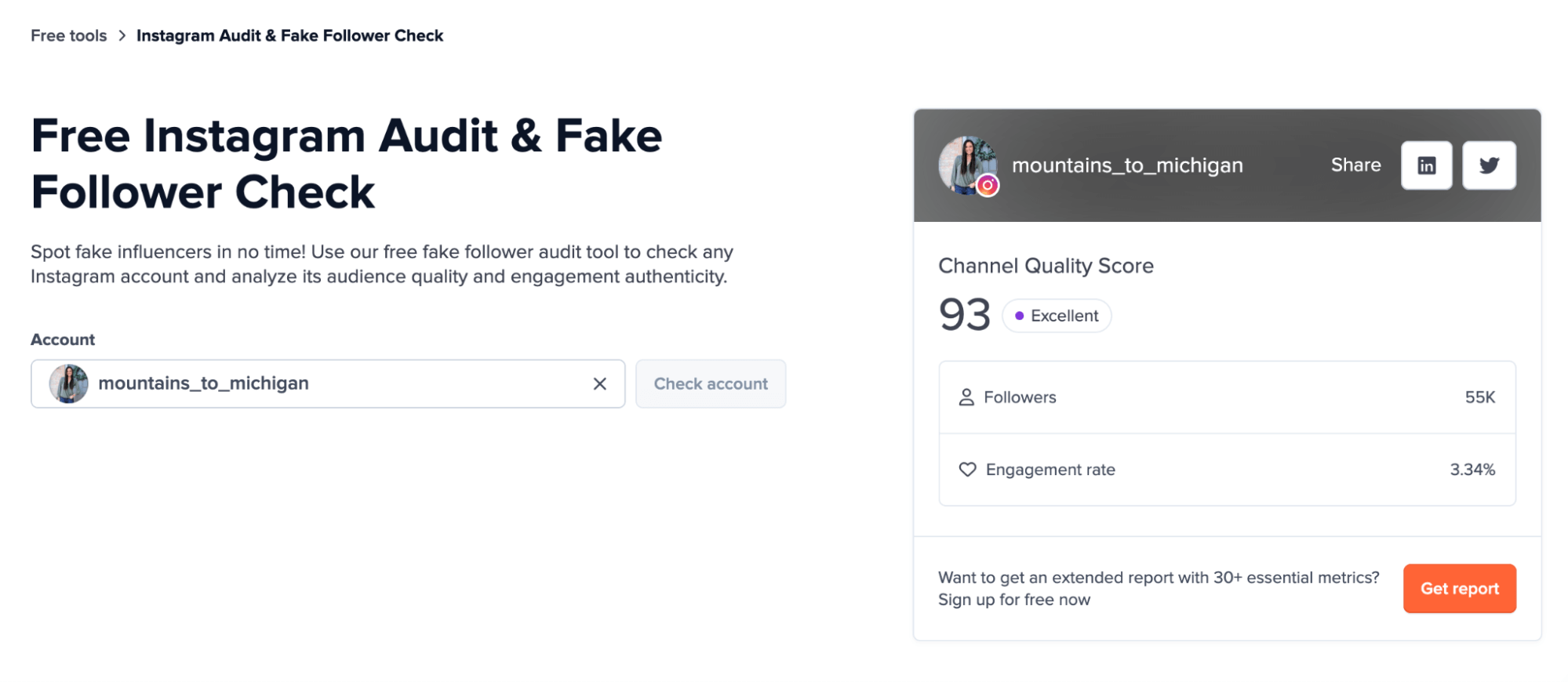This screenshot has width=1568, height=682.
Task: Focus the mountains_to_michigan account input field
Action: 337,384
